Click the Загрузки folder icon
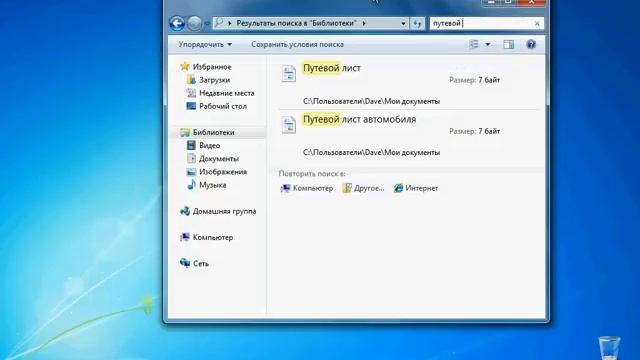Screen dimensions: 640x360 pos(191,80)
